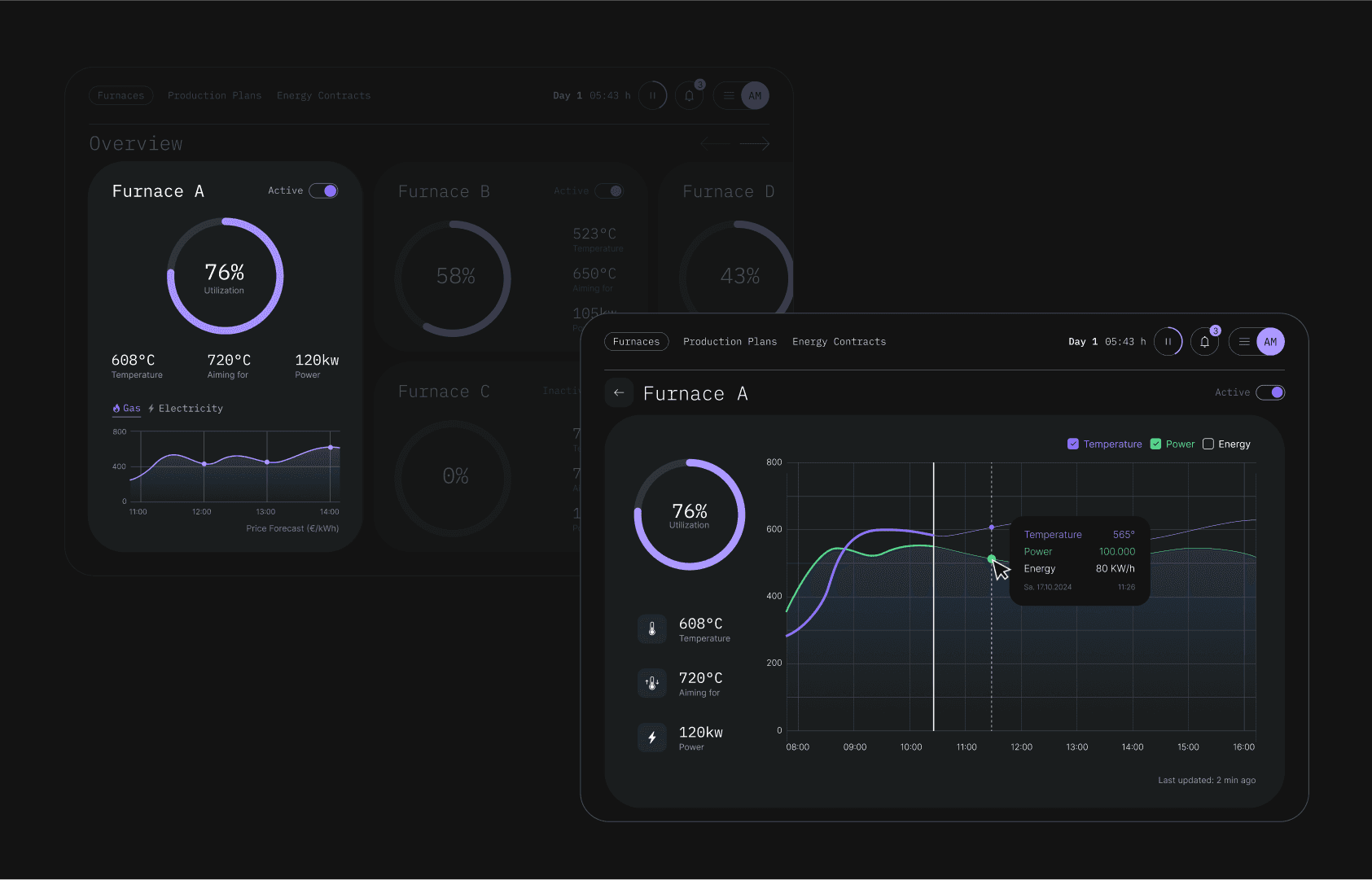Viewport: 1372px width, 880px height.
Task: Click 720°C aiming for value in detail window
Action: tap(700, 678)
